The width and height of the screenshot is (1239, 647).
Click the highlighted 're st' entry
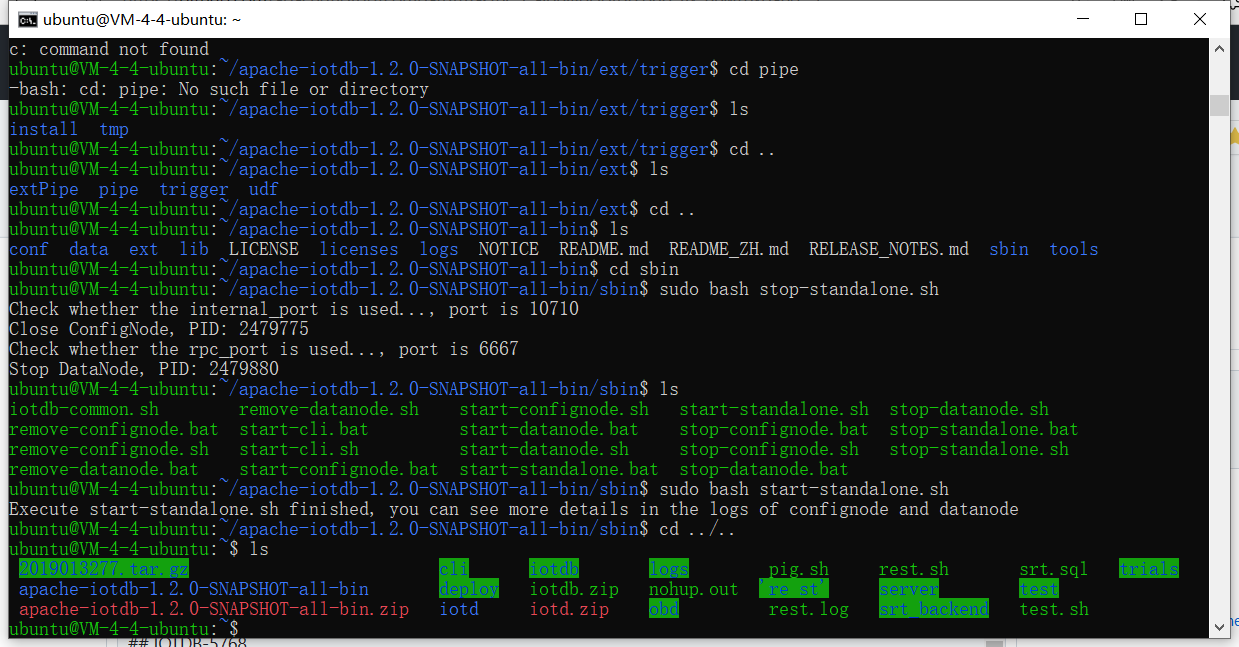pyautogui.click(x=794, y=589)
